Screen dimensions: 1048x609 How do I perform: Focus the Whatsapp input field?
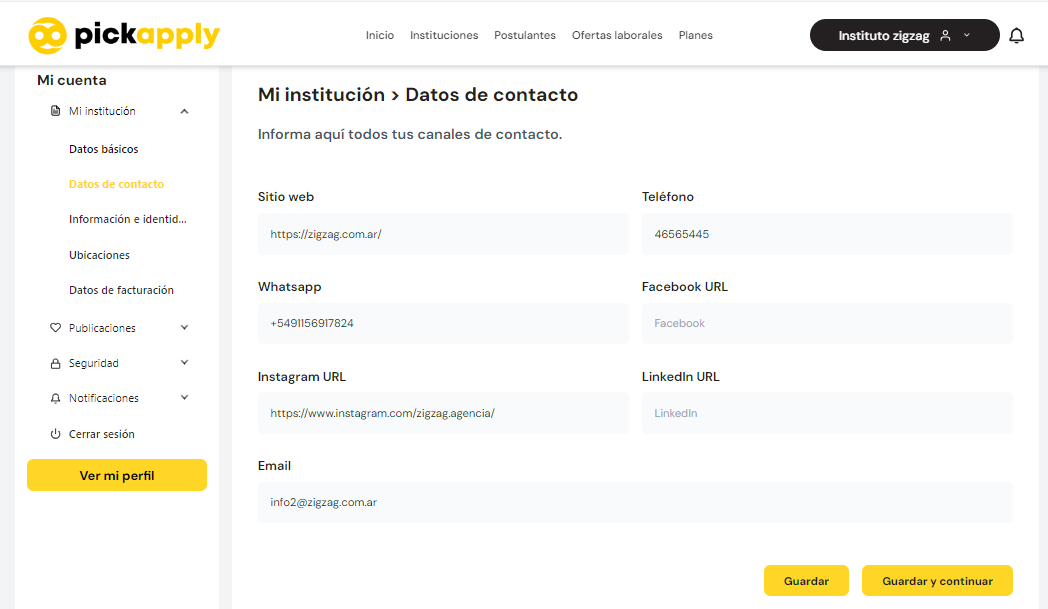pyautogui.click(x=443, y=324)
